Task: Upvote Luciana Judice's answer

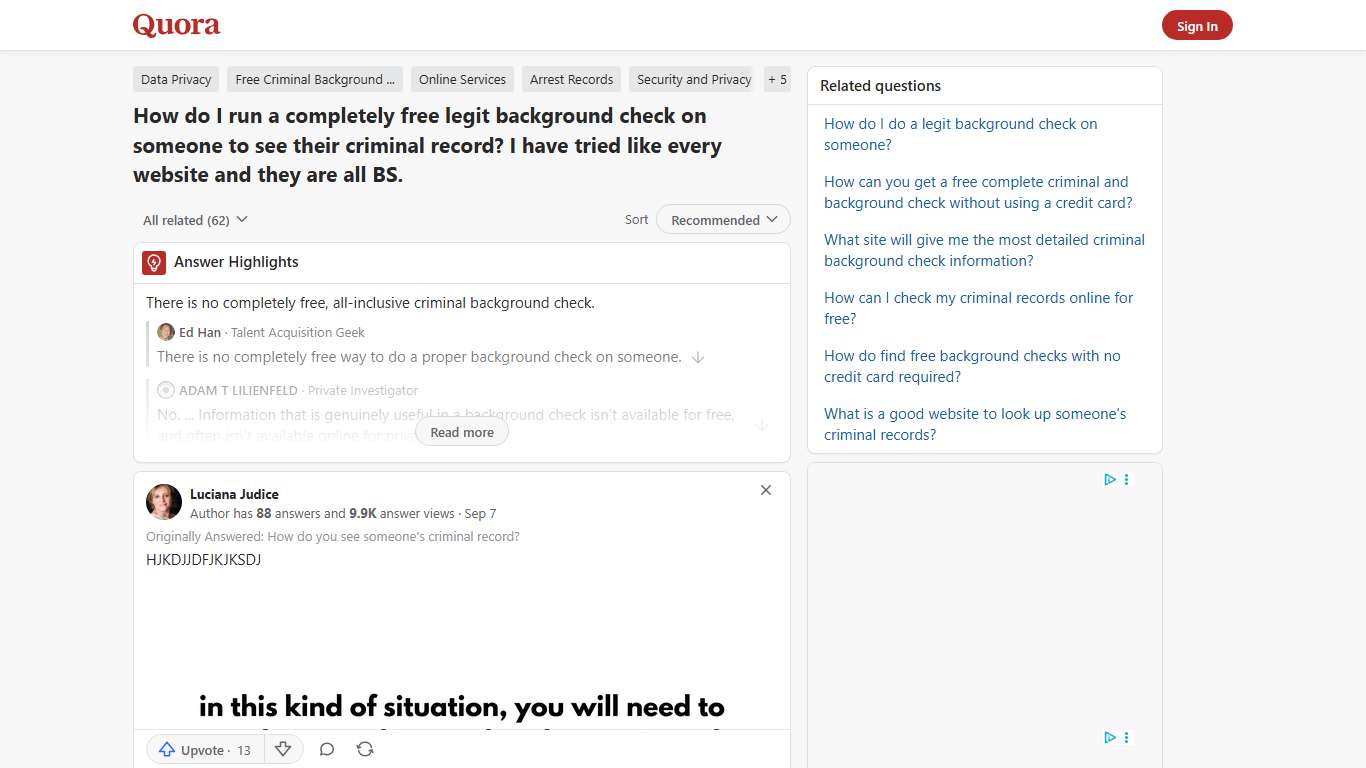Action: pos(204,749)
